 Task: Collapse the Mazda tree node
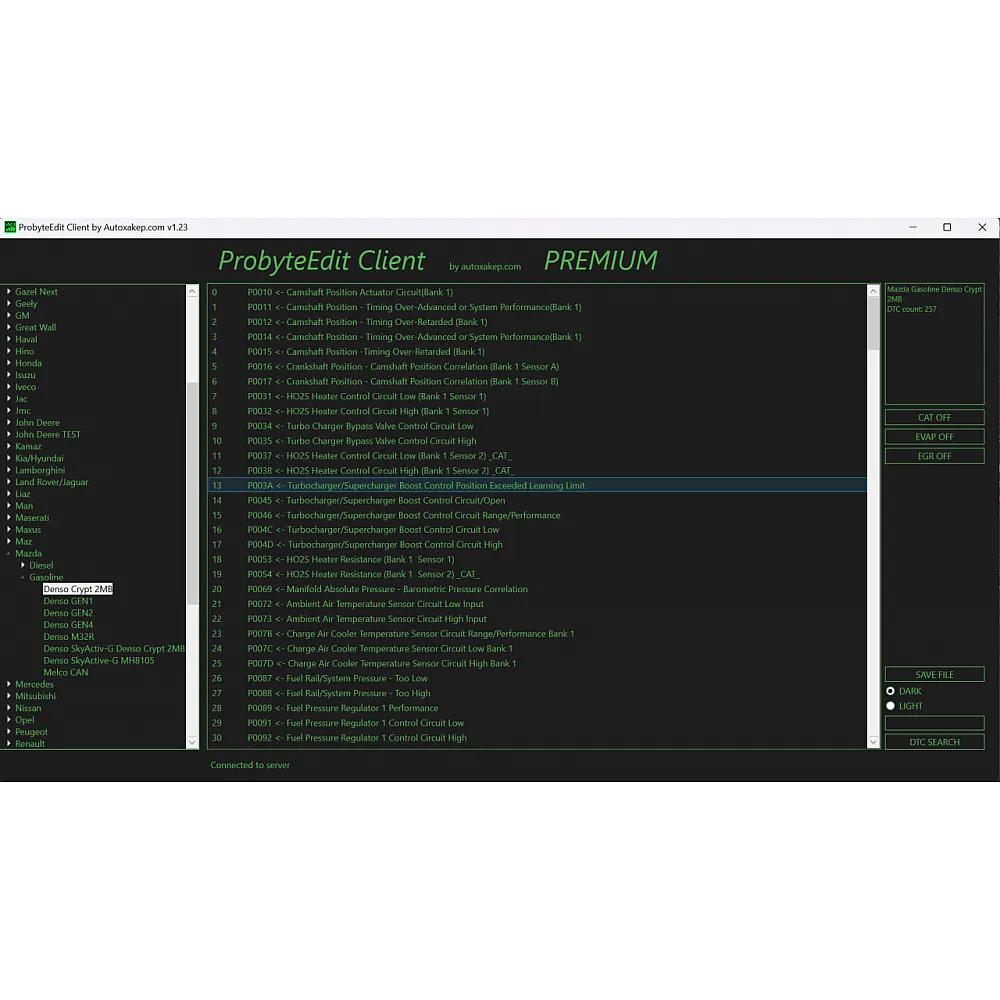(9, 554)
